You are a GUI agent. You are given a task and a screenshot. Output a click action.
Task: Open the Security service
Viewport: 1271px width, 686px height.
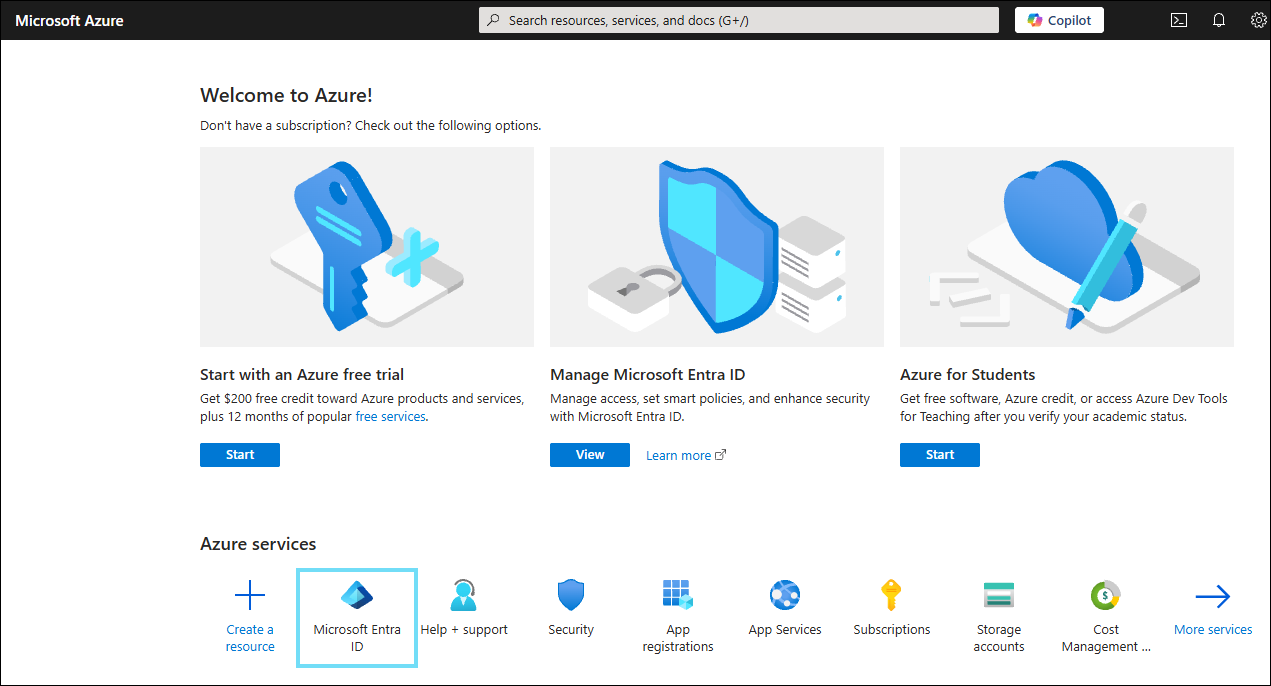click(570, 605)
